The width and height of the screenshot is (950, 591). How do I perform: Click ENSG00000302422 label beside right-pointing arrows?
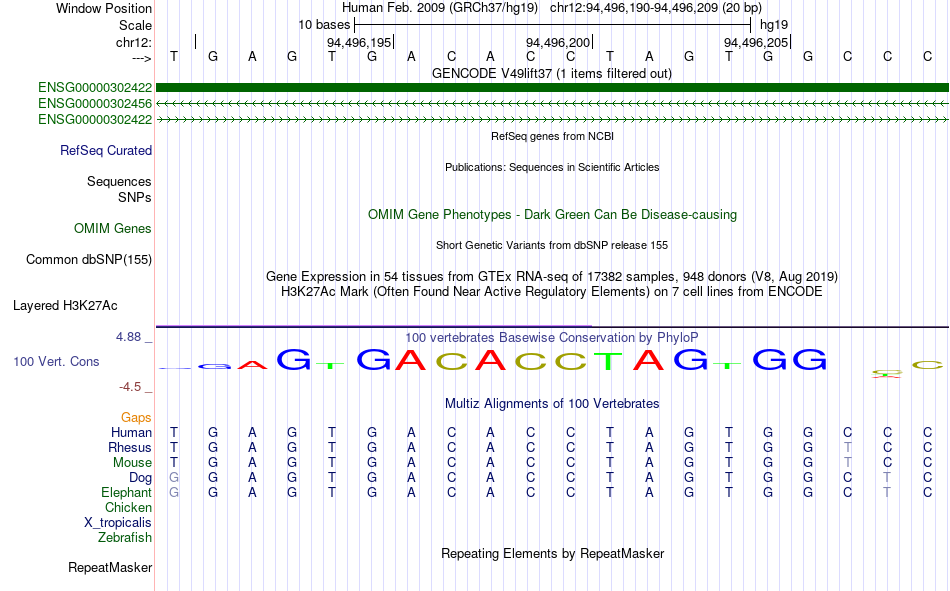(x=95, y=119)
